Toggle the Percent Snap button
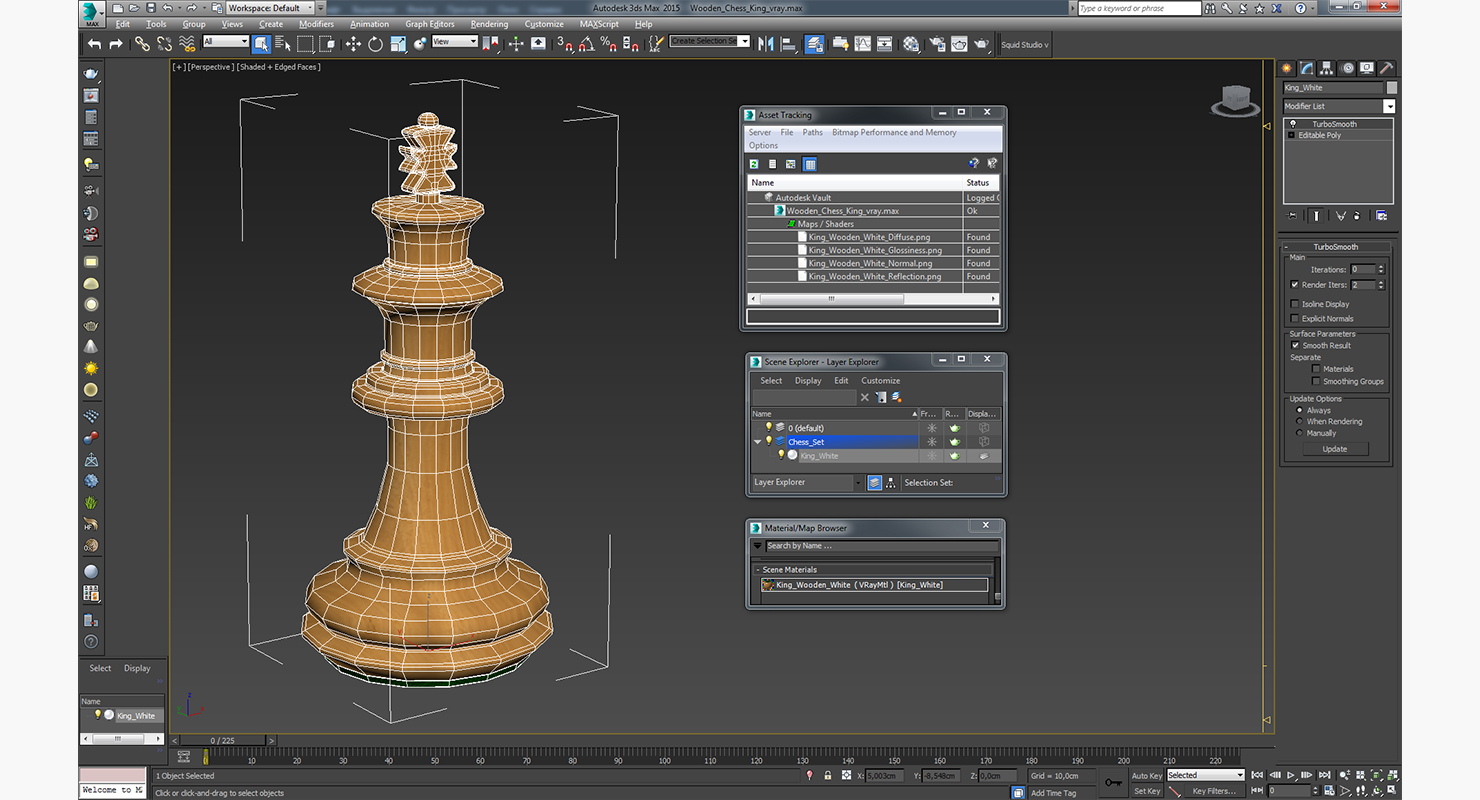The width and height of the screenshot is (1480, 800). coord(608,44)
